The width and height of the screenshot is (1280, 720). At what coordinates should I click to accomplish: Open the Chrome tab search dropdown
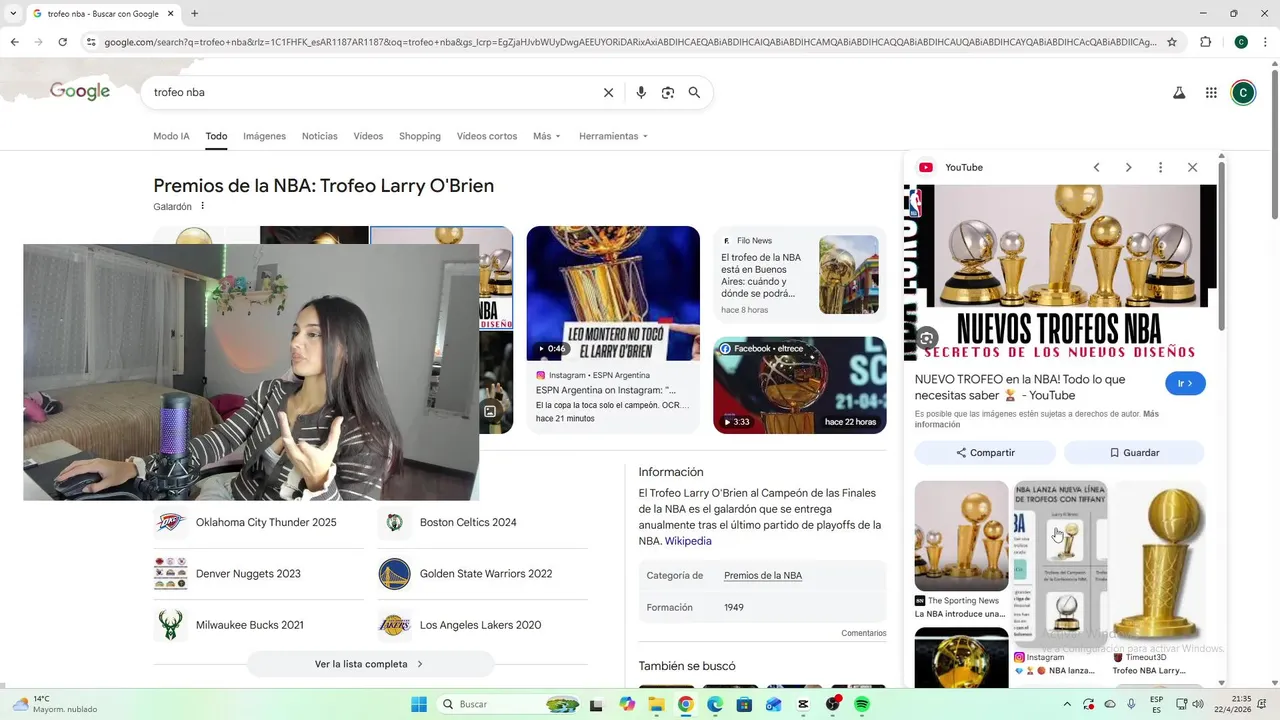coord(13,14)
